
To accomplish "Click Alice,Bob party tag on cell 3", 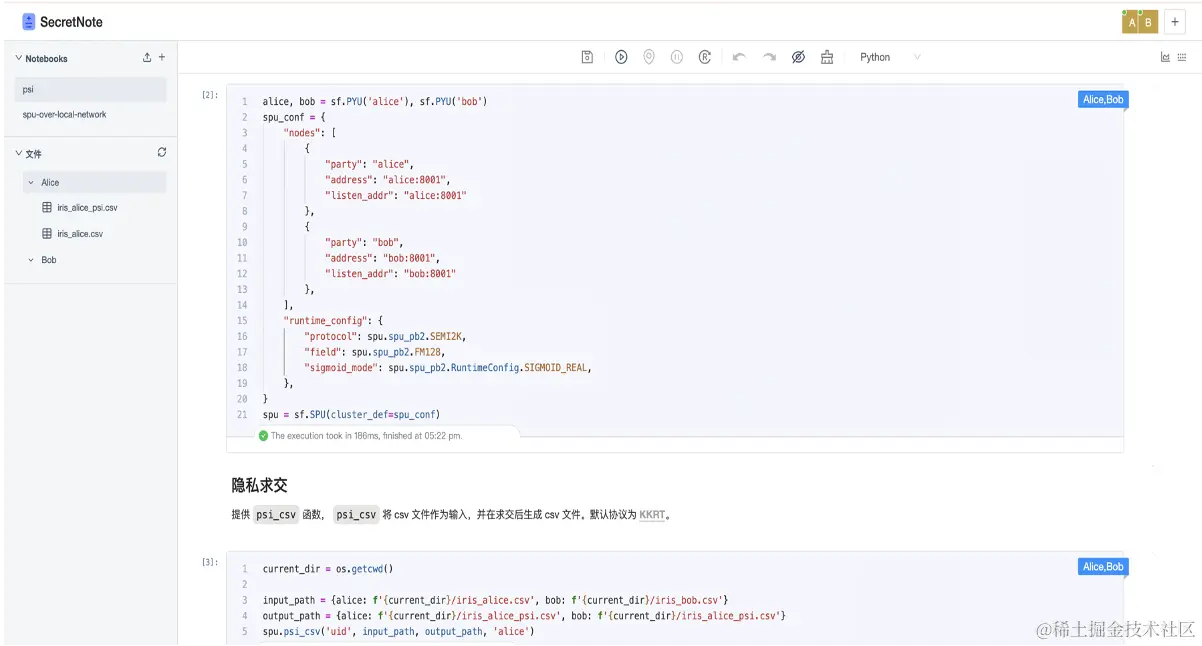I will tap(1103, 567).
